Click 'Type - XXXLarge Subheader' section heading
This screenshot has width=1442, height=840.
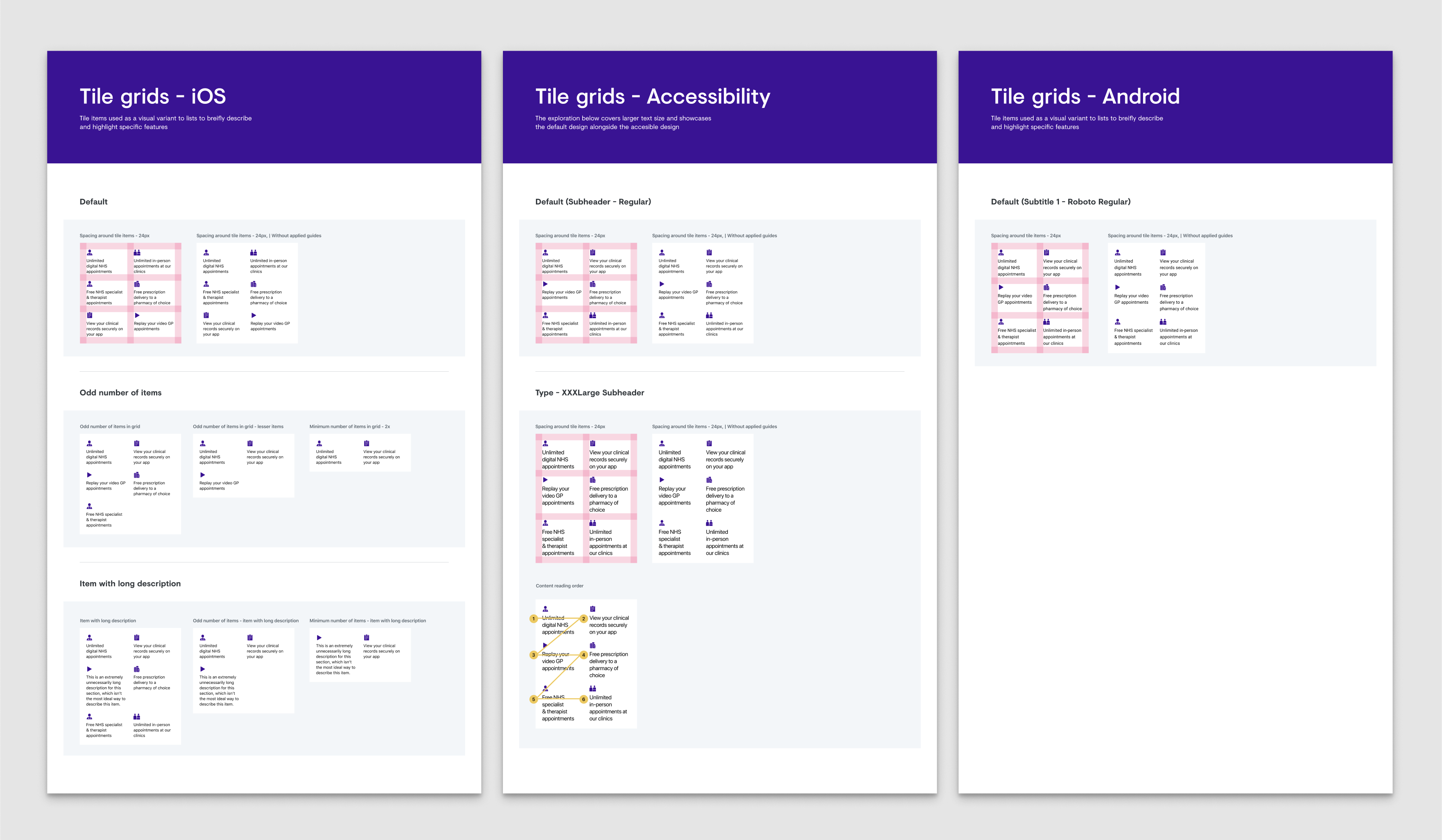pyautogui.click(x=589, y=393)
